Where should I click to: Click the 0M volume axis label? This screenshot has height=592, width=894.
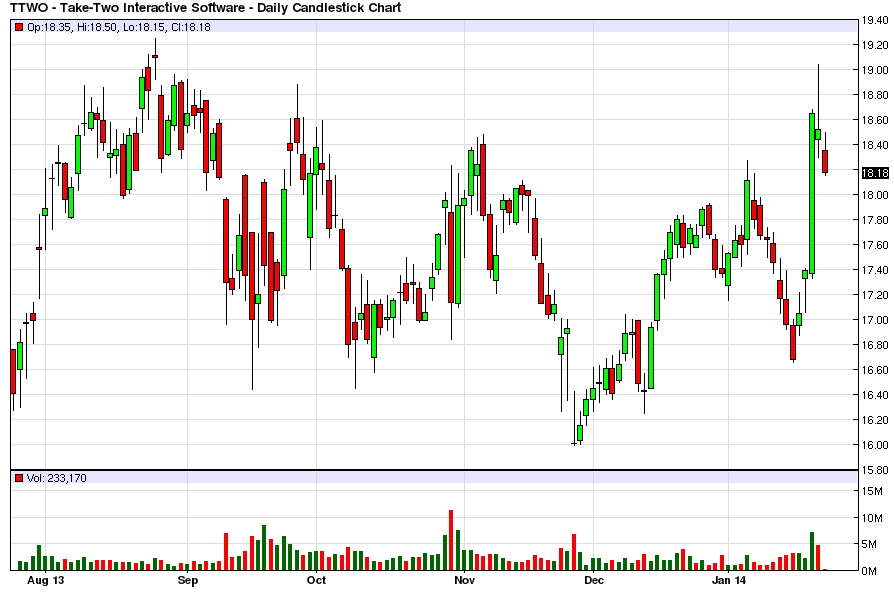pos(869,571)
